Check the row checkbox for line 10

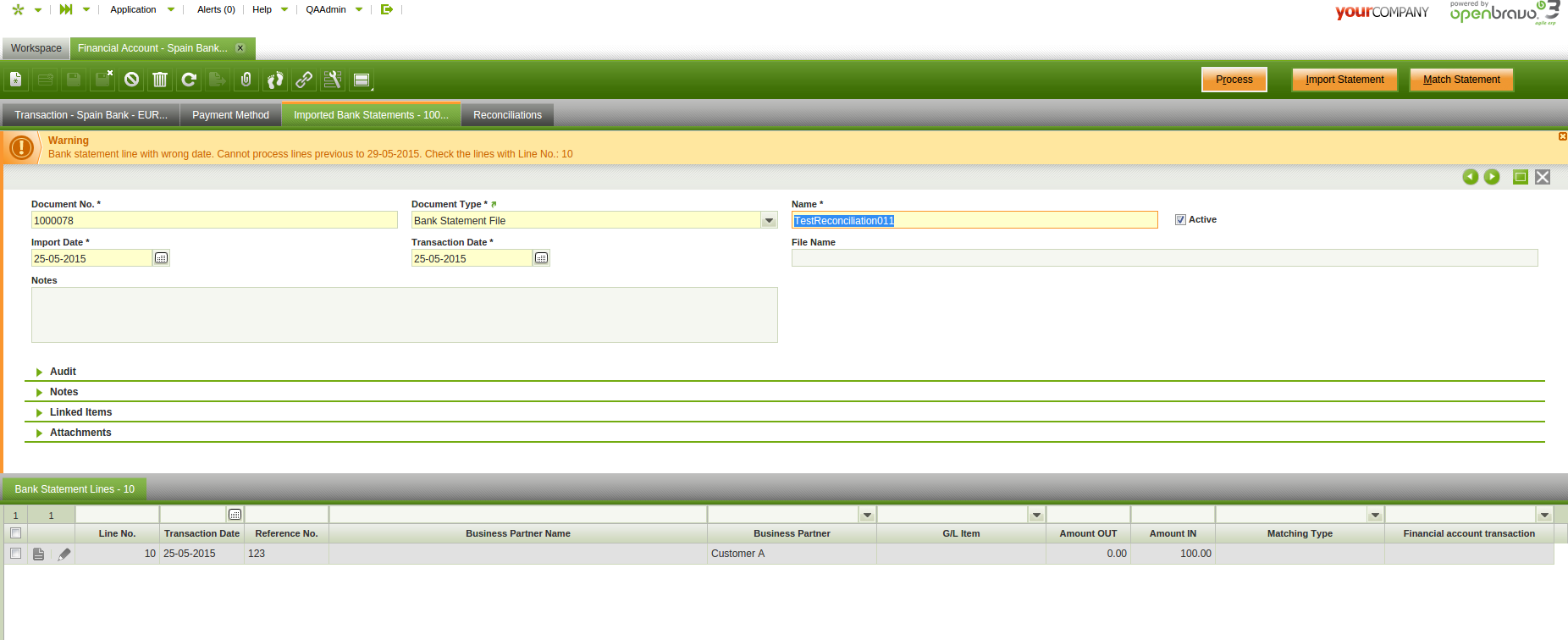pyautogui.click(x=15, y=554)
